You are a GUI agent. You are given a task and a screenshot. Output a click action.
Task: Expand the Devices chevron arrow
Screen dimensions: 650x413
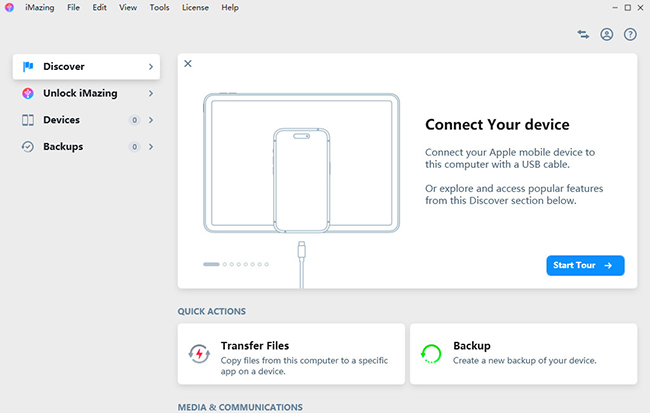pyautogui.click(x=151, y=120)
